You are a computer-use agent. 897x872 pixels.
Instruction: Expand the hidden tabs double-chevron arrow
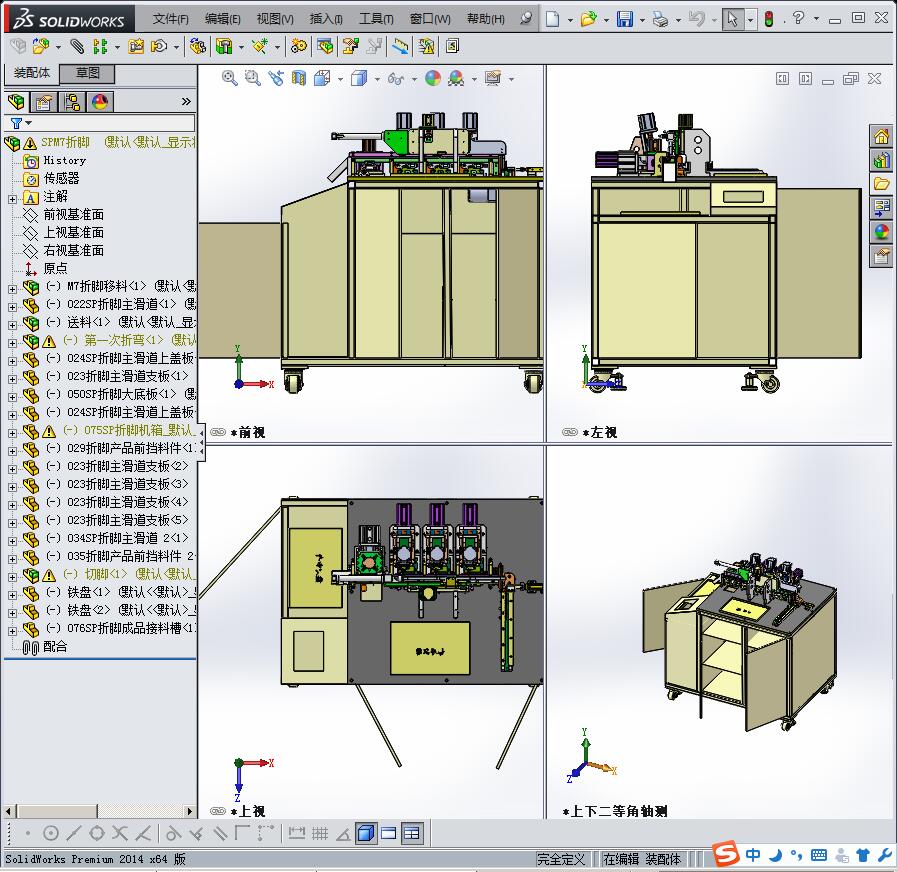[x=186, y=102]
